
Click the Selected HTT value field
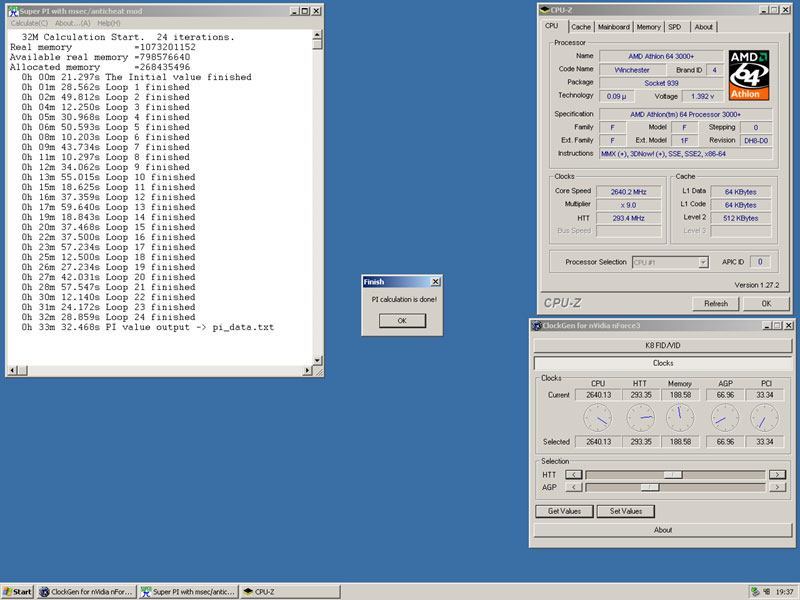640,442
